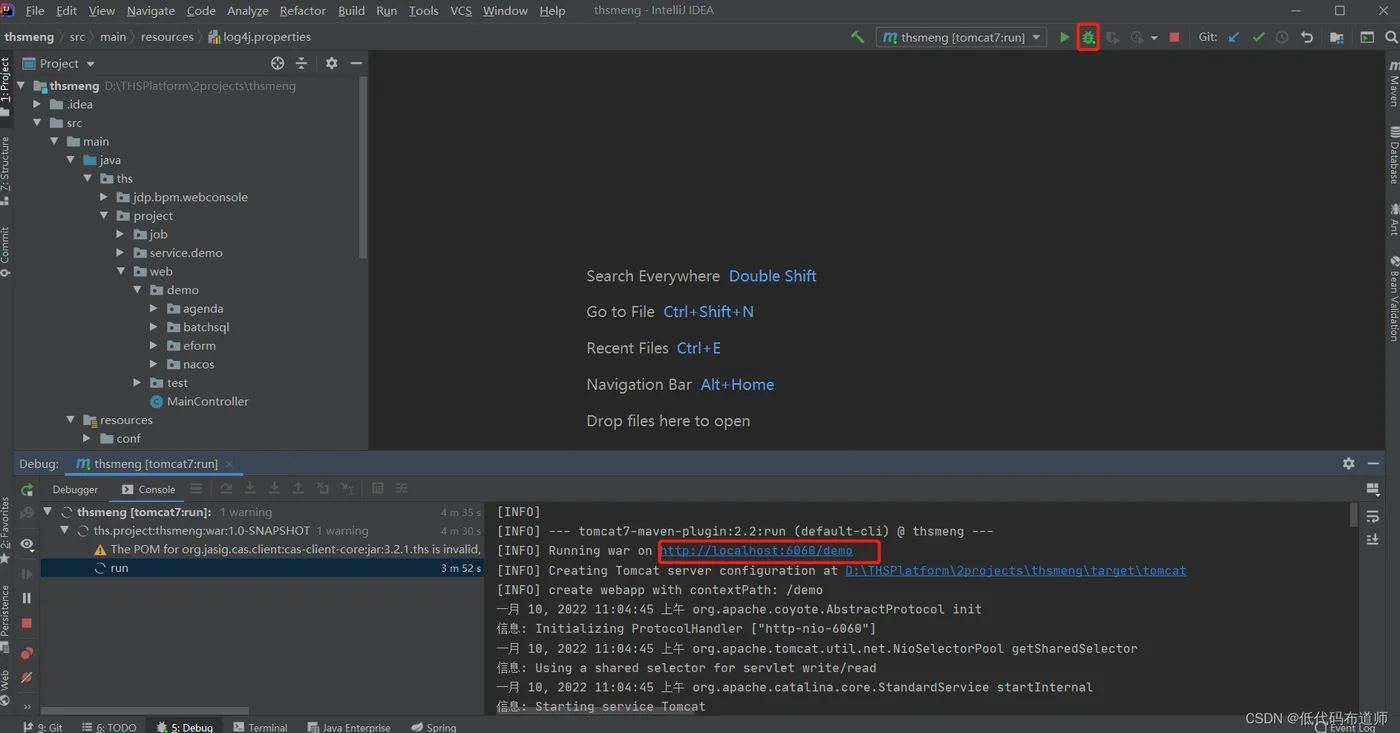Expand the conf folder under resources
The height and width of the screenshot is (733, 1400).
pos(87,439)
